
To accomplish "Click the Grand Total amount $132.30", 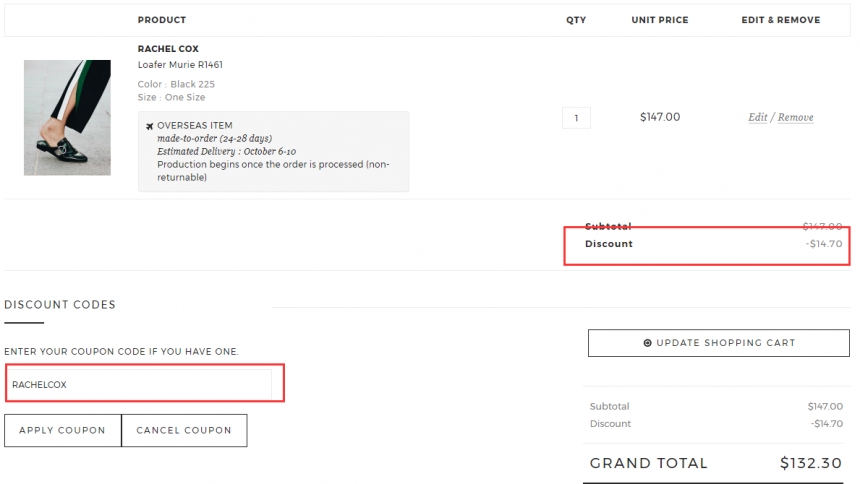I will tap(811, 463).
